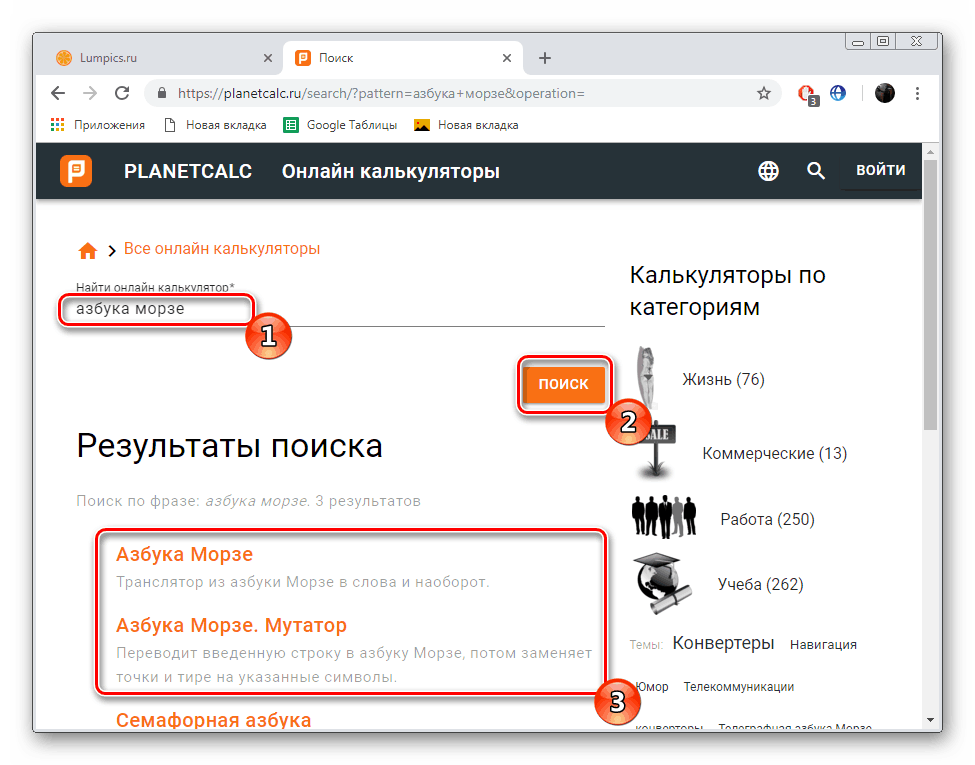Navigate back with the browser back arrow

point(58,93)
